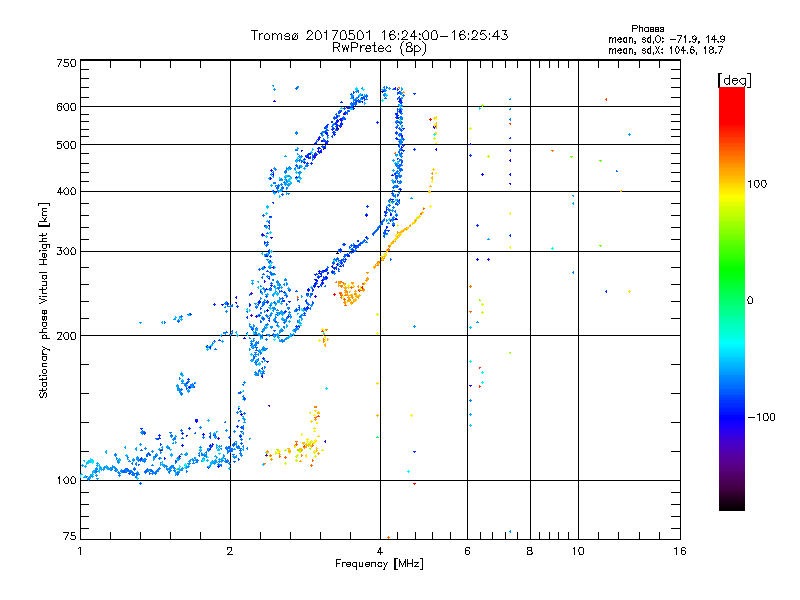The image size is (800, 600).
Task: Click the 'Frequency [MHz]' axis title
Action: pyautogui.click(x=379, y=564)
